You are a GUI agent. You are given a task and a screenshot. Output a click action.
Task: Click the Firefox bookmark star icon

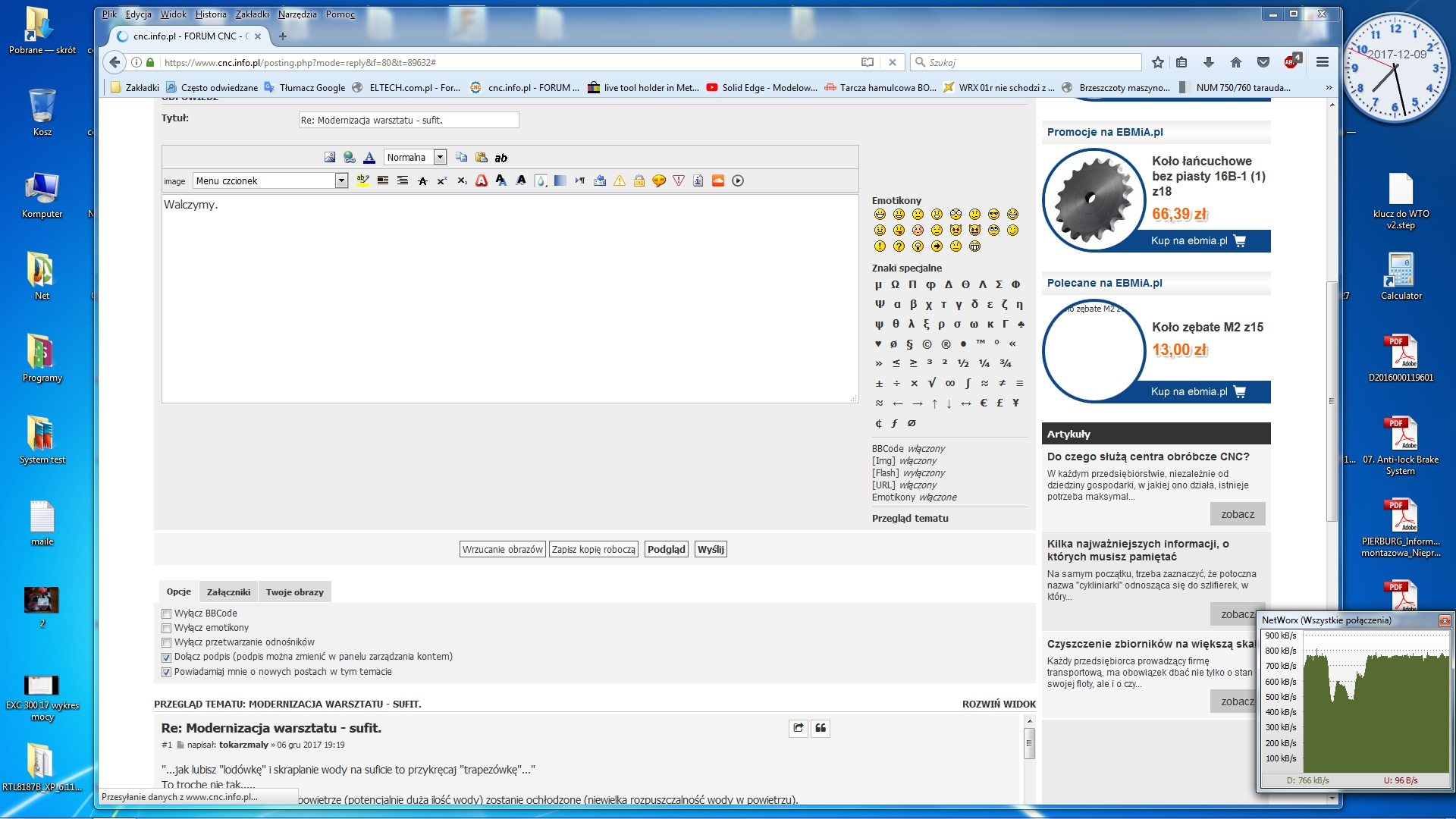1157,62
